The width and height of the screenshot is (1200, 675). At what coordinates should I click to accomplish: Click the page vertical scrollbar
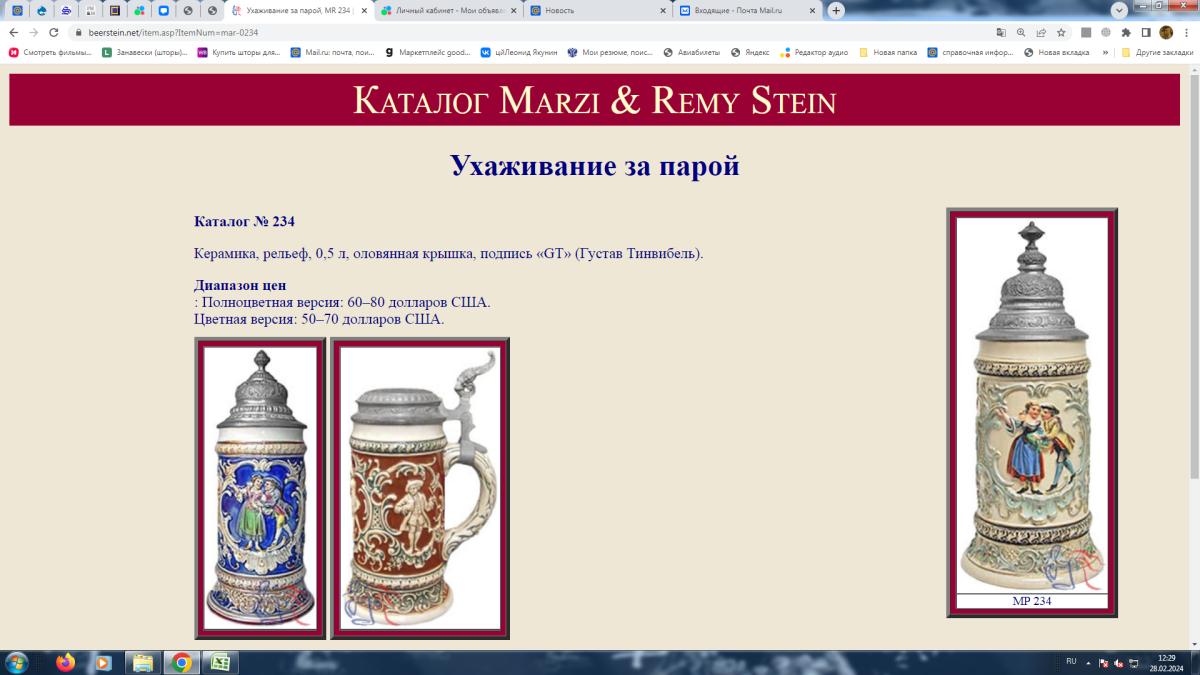(1194, 358)
